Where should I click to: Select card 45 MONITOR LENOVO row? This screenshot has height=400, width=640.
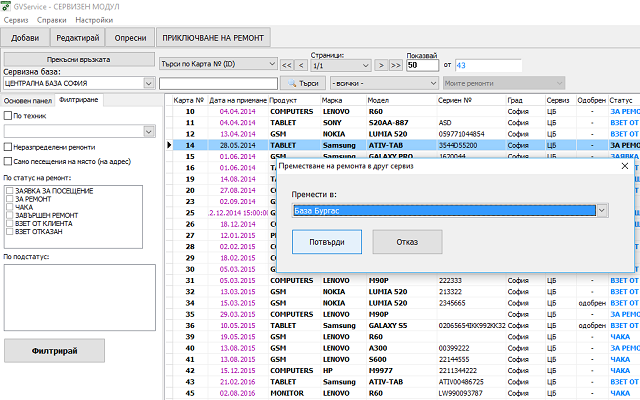(x=403, y=393)
